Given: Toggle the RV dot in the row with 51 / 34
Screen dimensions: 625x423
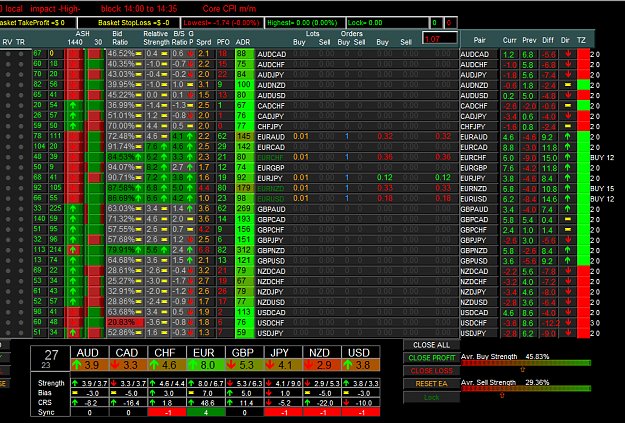Looking at the screenshot, I should [8, 332].
